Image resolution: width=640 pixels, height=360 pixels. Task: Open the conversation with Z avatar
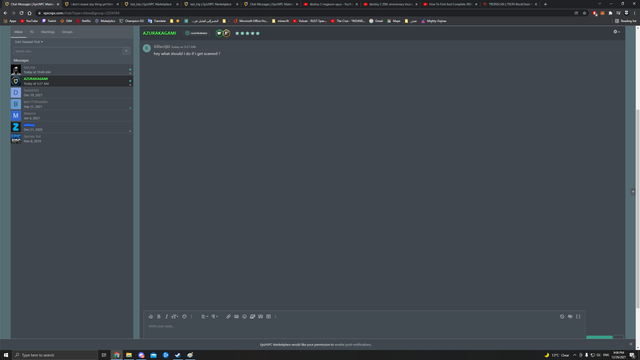(x=72, y=127)
